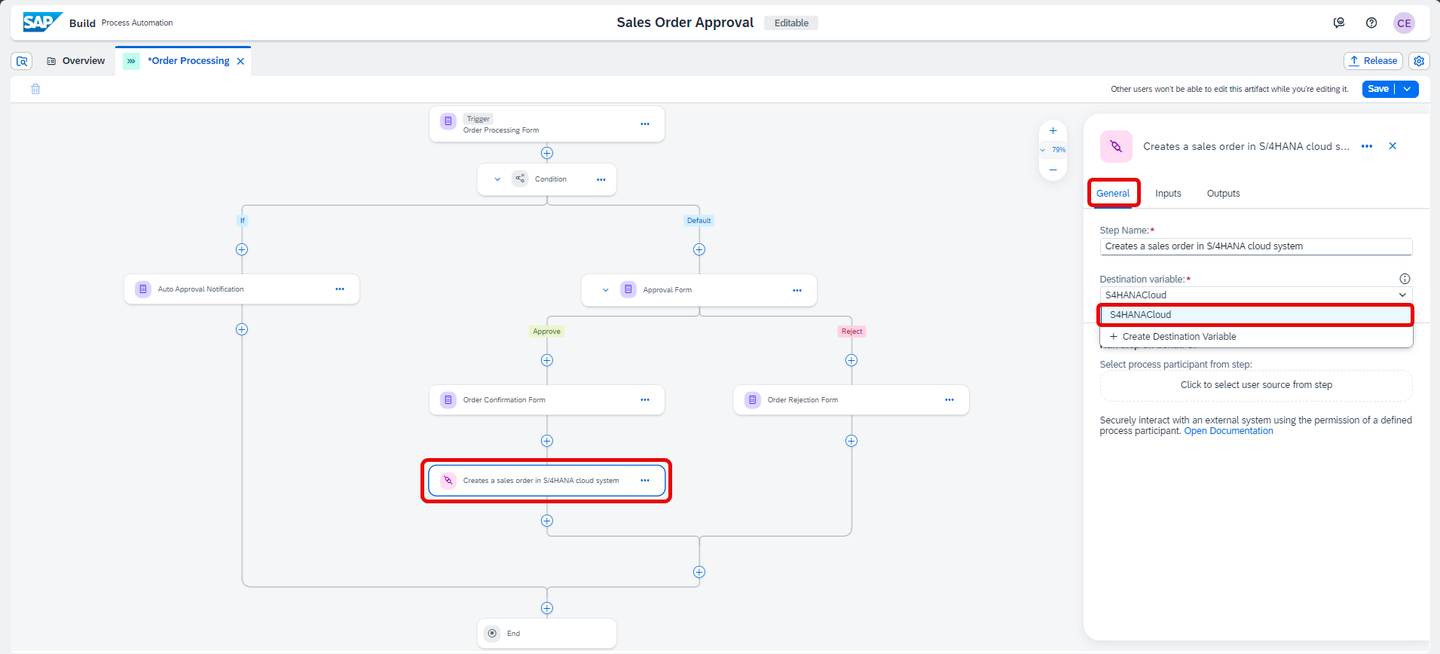
Task: Click the Release button
Action: (1372, 61)
